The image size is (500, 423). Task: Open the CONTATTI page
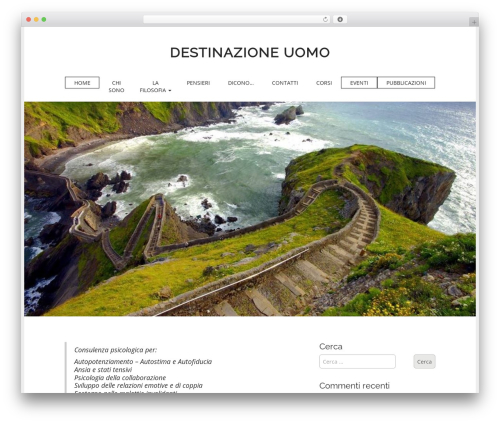pyautogui.click(x=285, y=83)
